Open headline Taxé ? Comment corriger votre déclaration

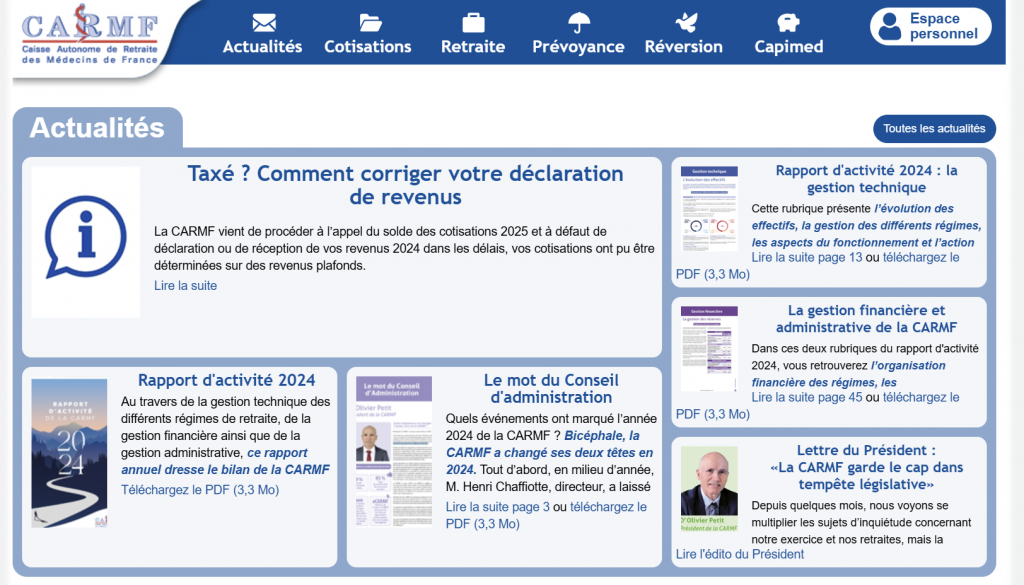(406, 185)
